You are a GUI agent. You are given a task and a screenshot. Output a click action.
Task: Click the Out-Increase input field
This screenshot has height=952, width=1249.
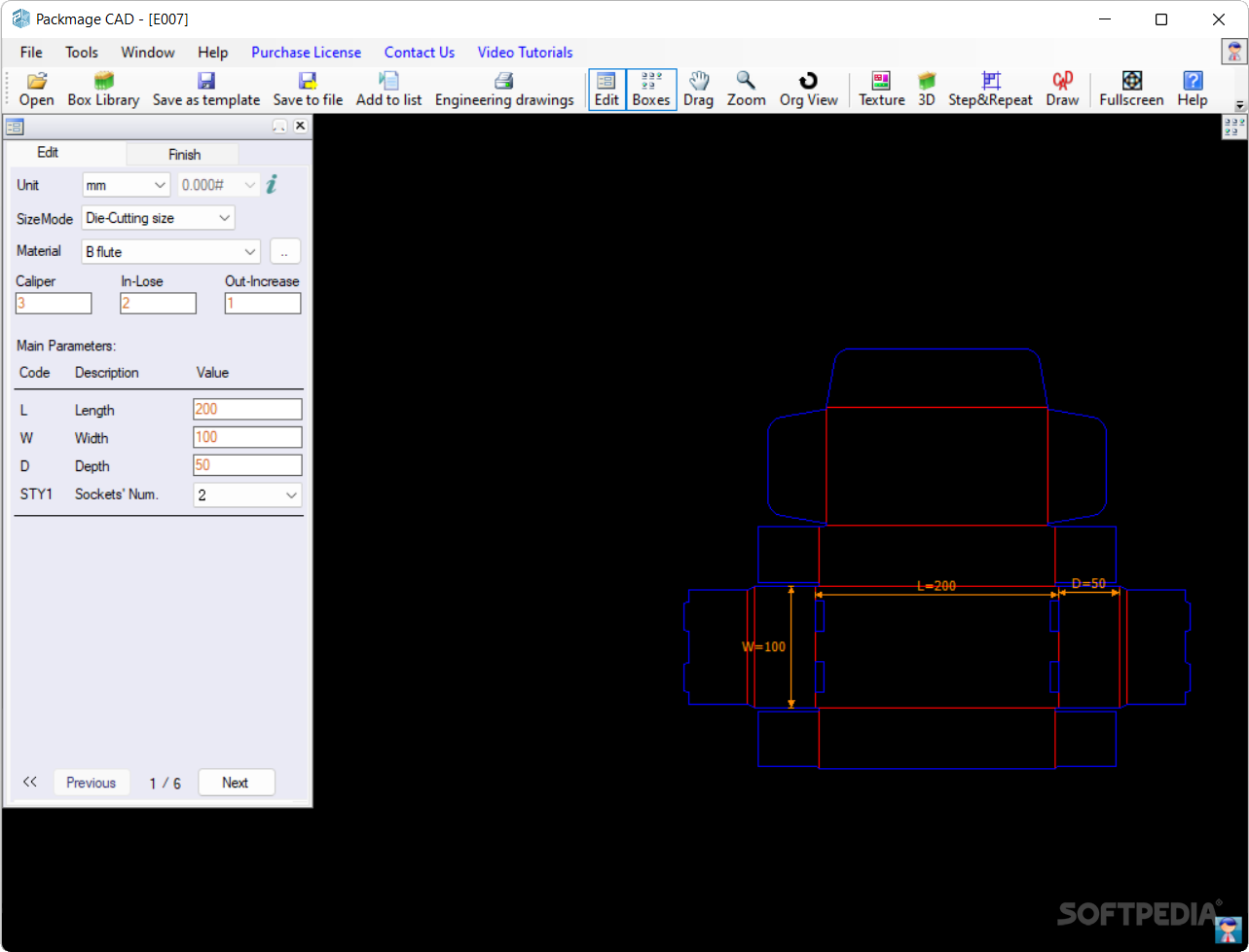(x=263, y=304)
